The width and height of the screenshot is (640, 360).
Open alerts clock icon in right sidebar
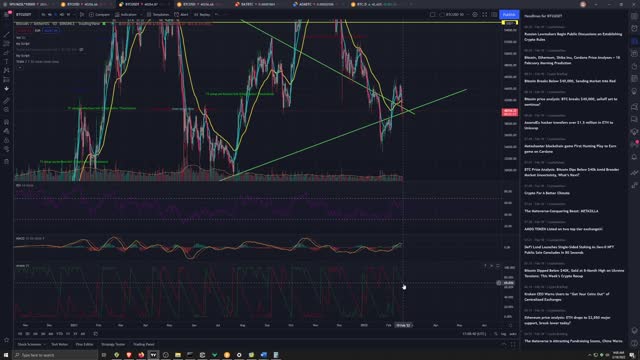[634, 29]
